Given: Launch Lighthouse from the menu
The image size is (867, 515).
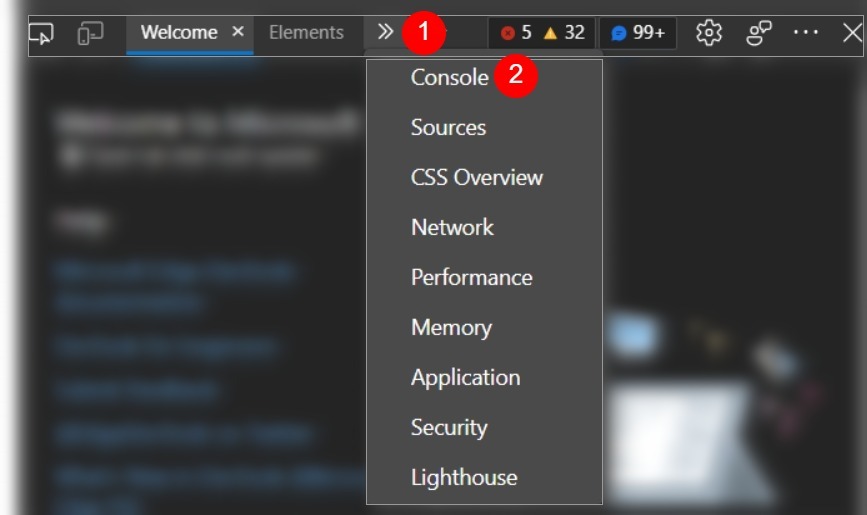Looking at the screenshot, I should [464, 477].
